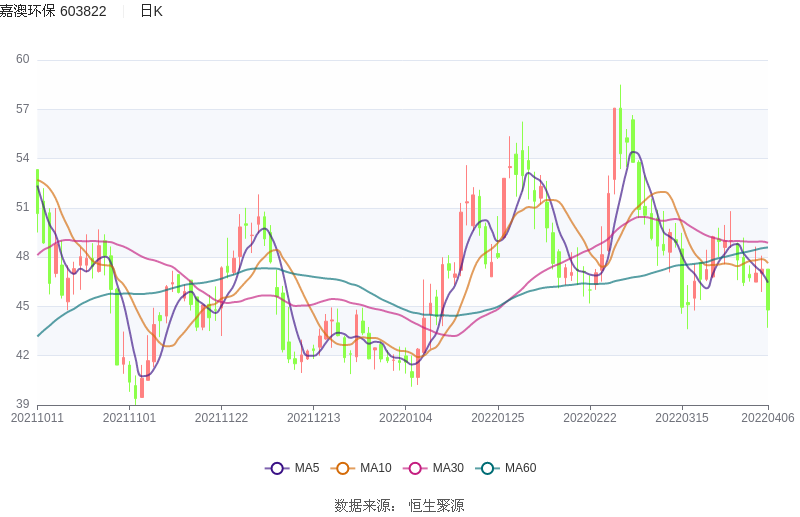Click the teal MA60 legend marker
The image size is (800, 517).
click(x=488, y=468)
